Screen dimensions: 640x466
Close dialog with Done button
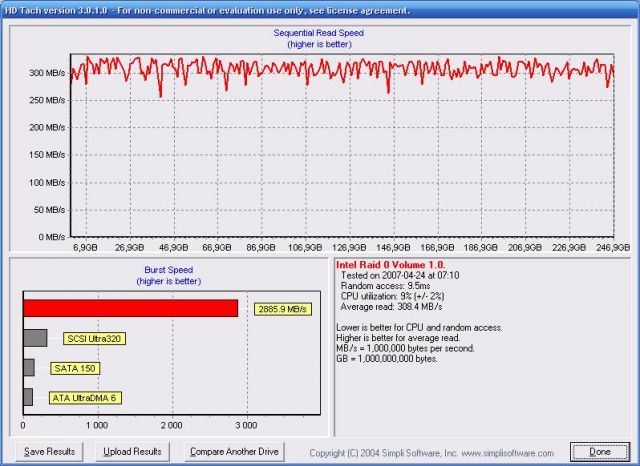[x=600, y=452]
